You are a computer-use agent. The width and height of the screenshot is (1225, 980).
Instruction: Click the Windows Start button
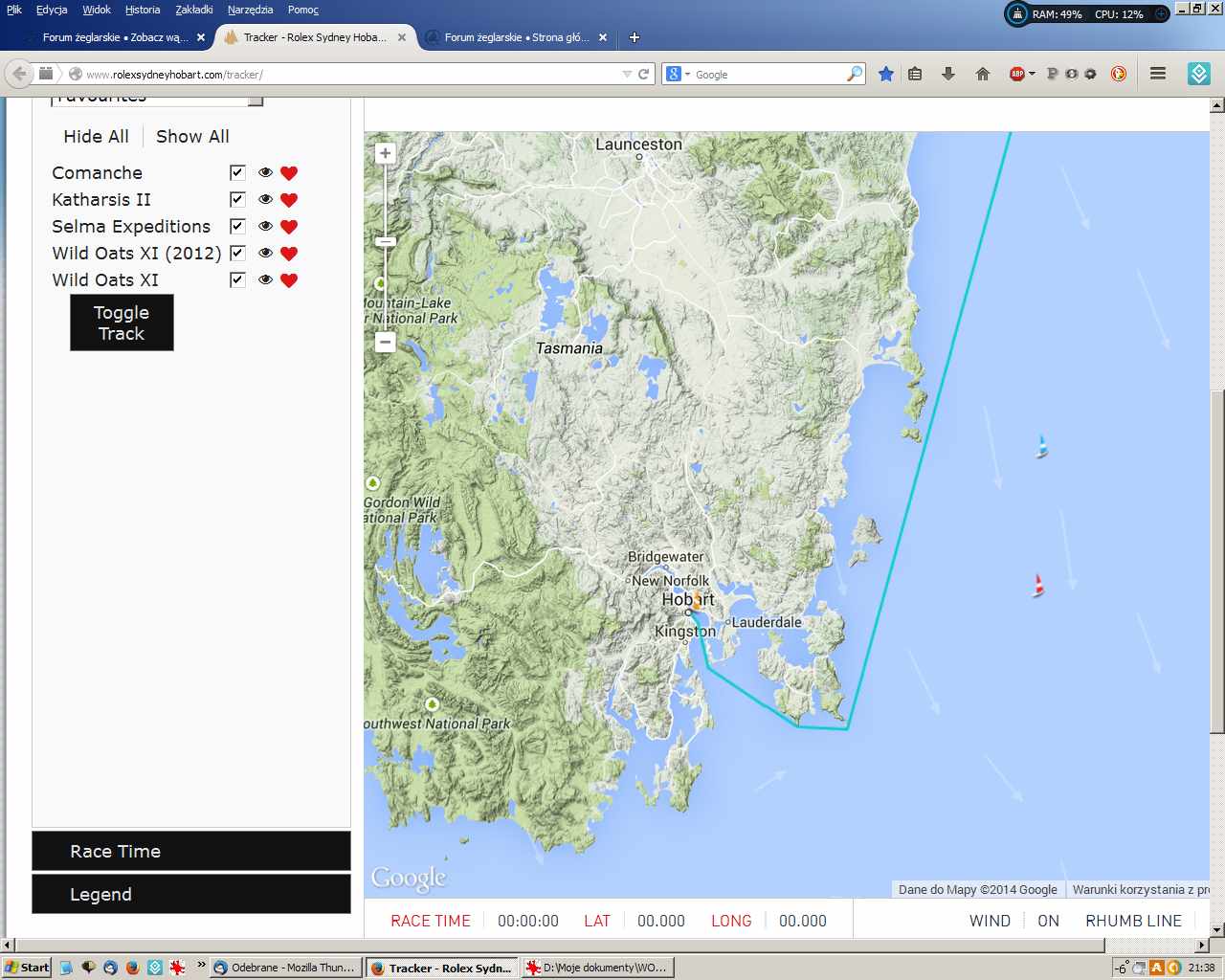(x=26, y=968)
